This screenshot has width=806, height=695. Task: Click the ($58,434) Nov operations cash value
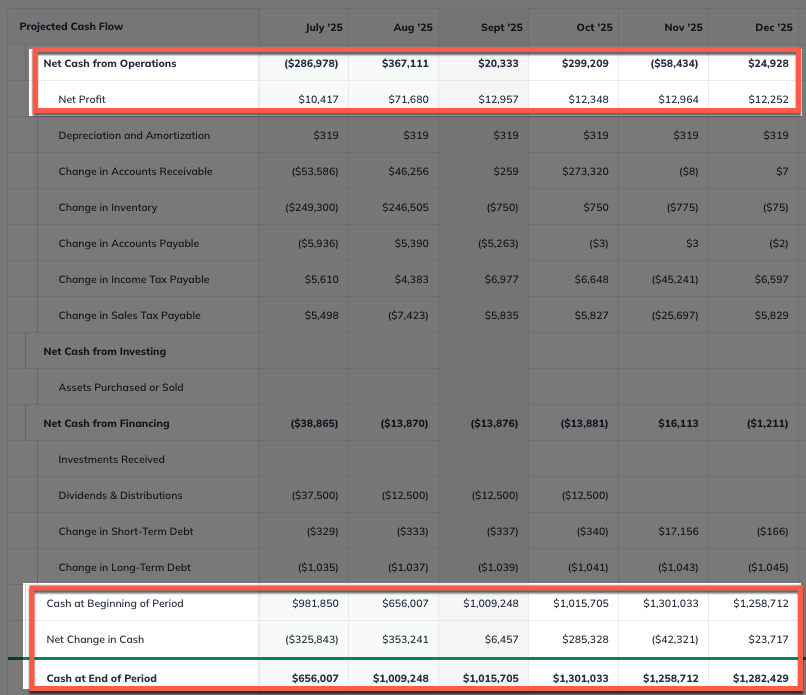click(674, 63)
